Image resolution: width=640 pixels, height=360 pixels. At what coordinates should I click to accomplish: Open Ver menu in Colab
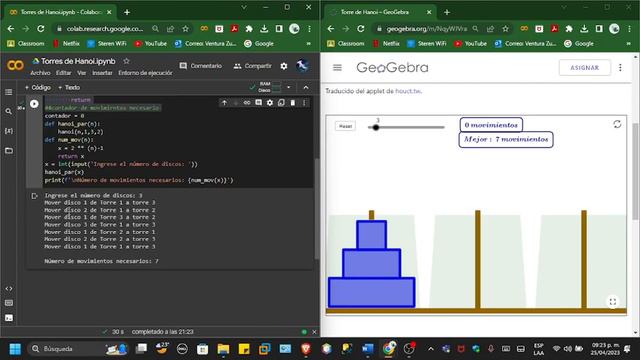tap(82, 73)
